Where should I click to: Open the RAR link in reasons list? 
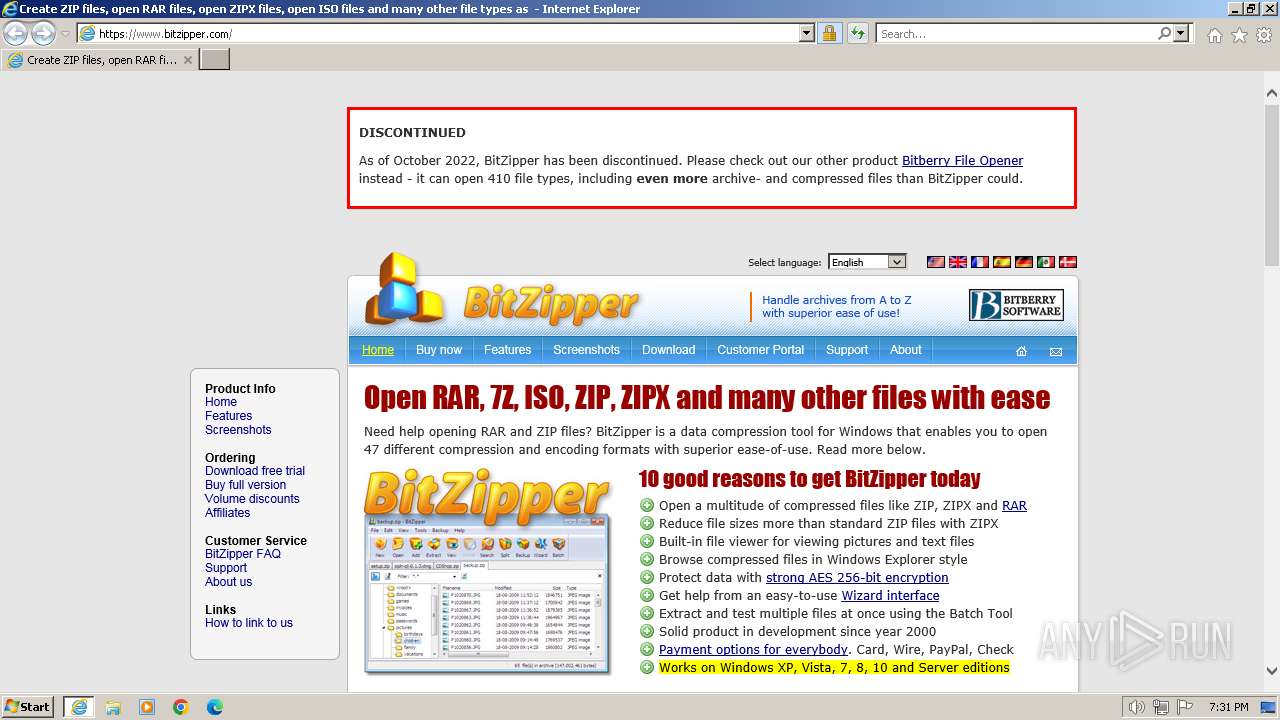click(x=1014, y=506)
